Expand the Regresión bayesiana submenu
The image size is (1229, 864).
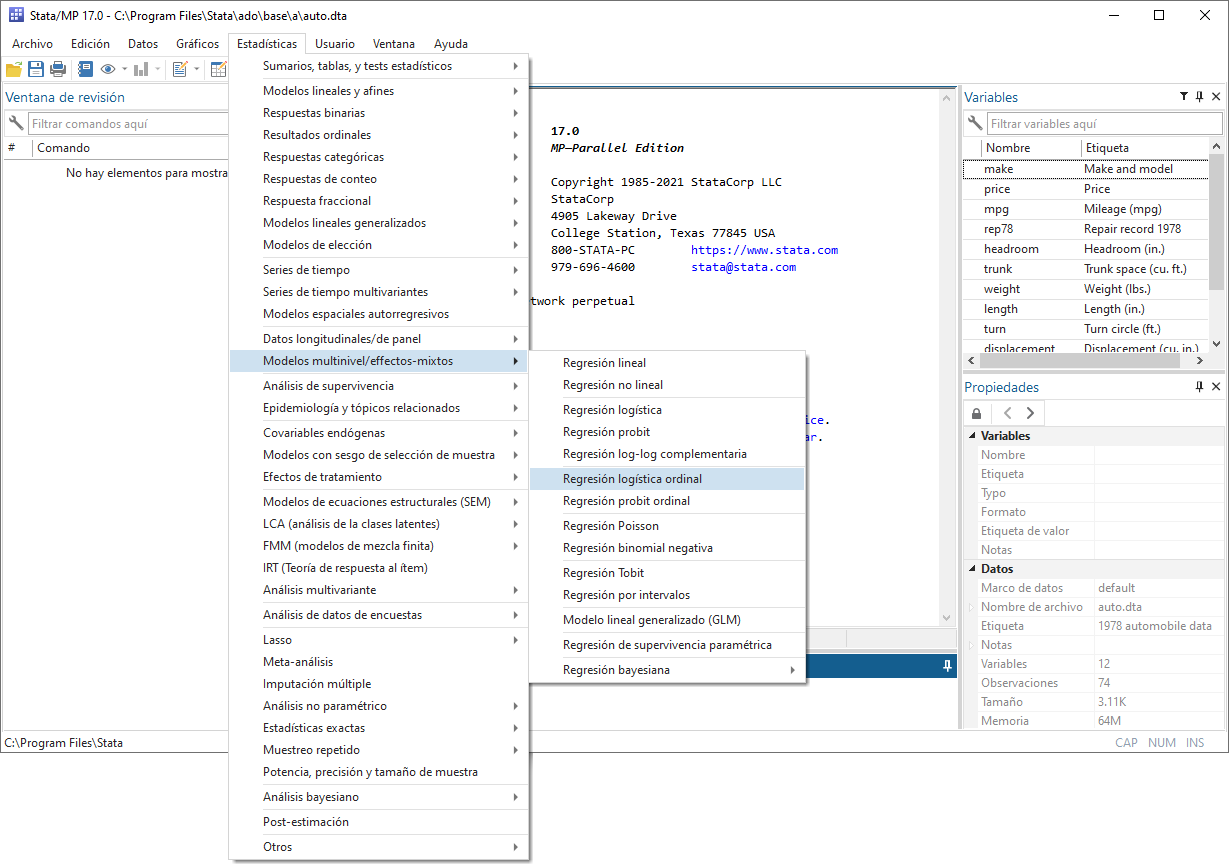[x=666, y=670]
